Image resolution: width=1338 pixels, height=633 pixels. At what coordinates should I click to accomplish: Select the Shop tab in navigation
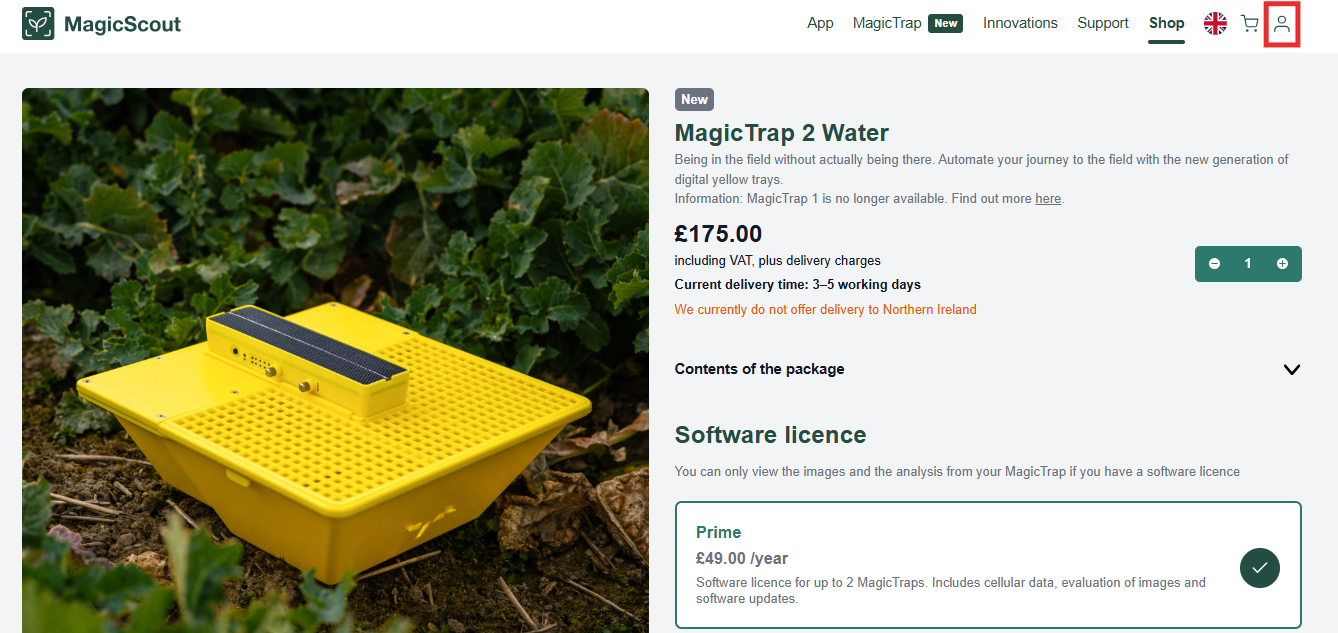pos(1167,23)
